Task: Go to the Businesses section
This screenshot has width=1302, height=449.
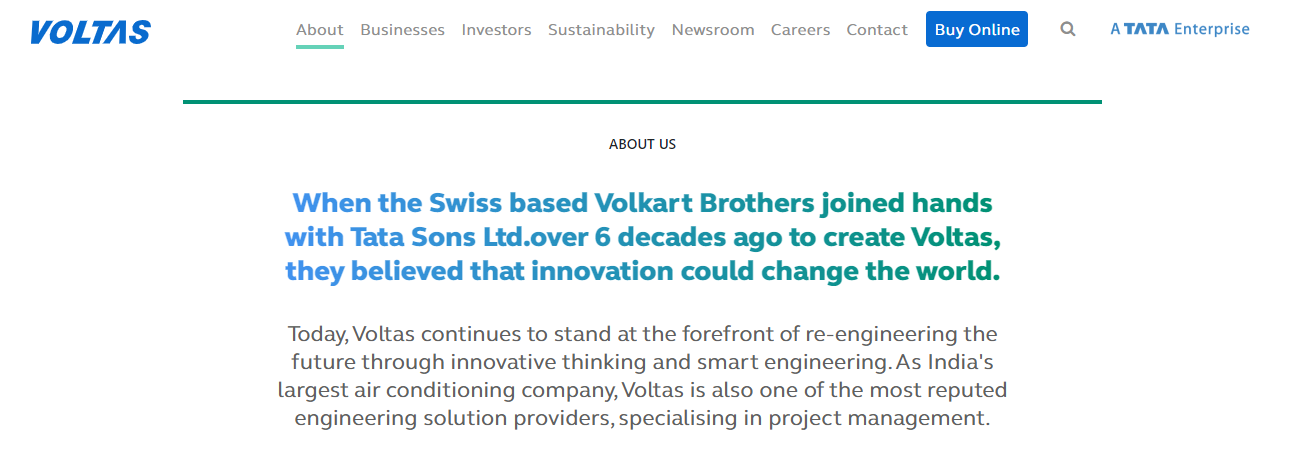Action: 402,30
